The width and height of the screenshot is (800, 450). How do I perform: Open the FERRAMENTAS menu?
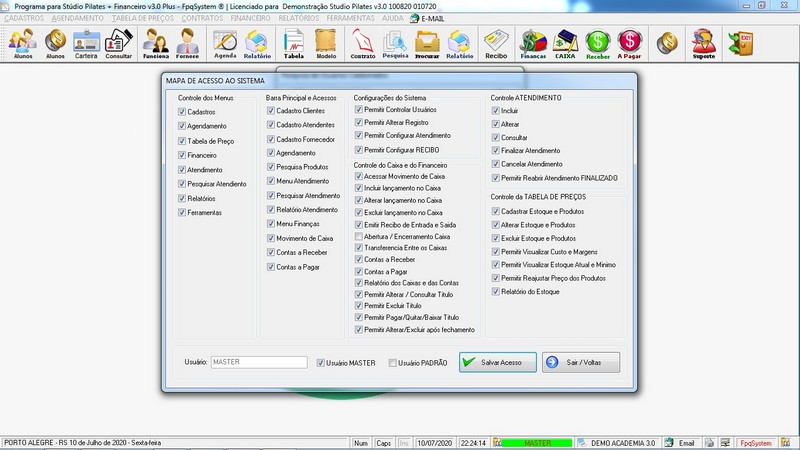[x=351, y=18]
